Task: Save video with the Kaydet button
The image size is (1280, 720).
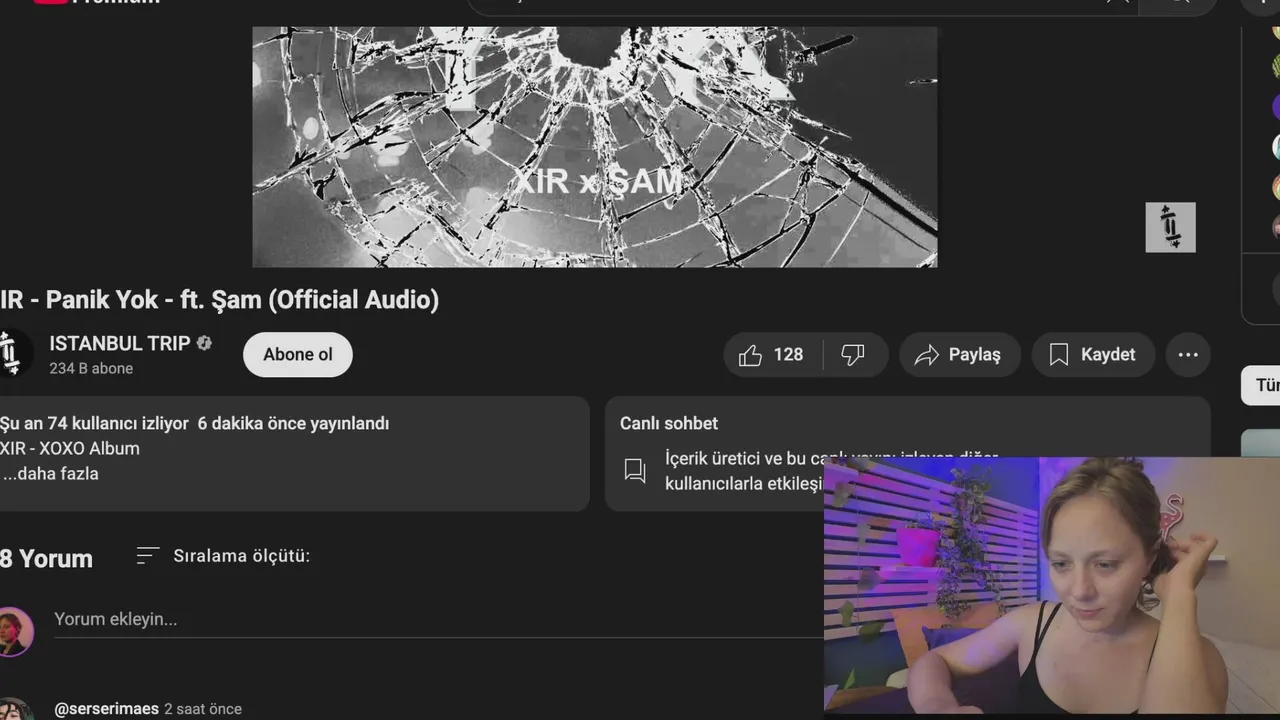Action: 1093,355
